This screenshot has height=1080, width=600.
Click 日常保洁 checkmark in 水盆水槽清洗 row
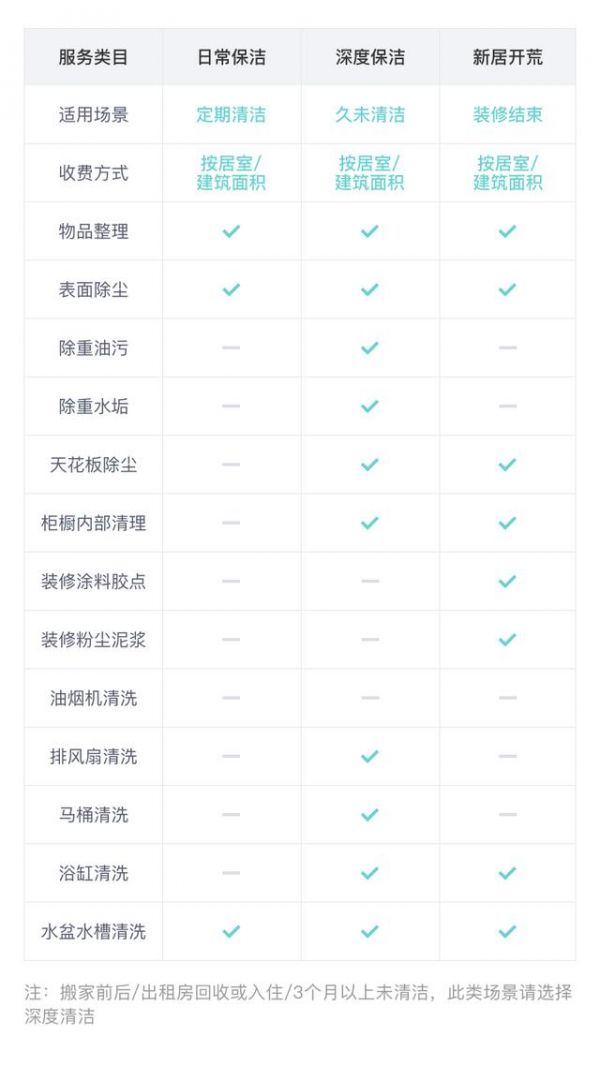click(231, 931)
